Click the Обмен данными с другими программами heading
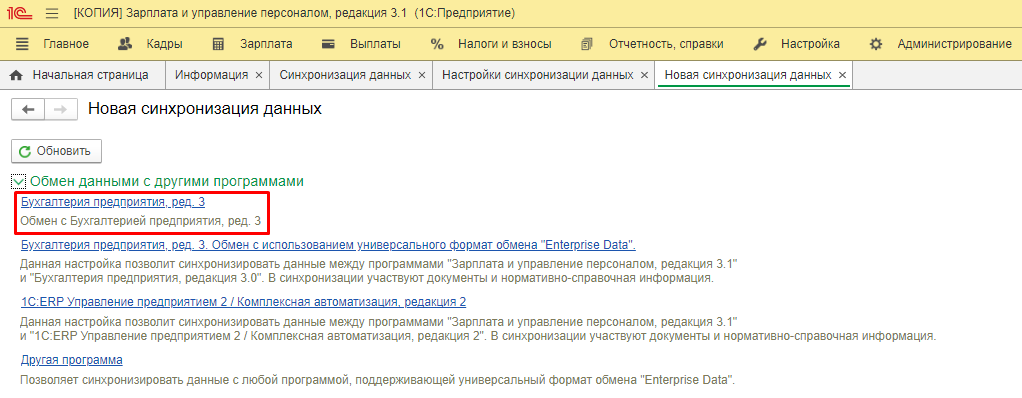 tap(167, 181)
